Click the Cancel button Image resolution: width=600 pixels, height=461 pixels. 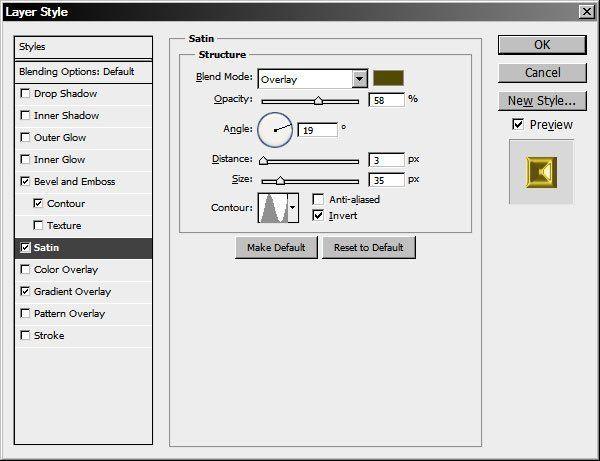point(542,73)
